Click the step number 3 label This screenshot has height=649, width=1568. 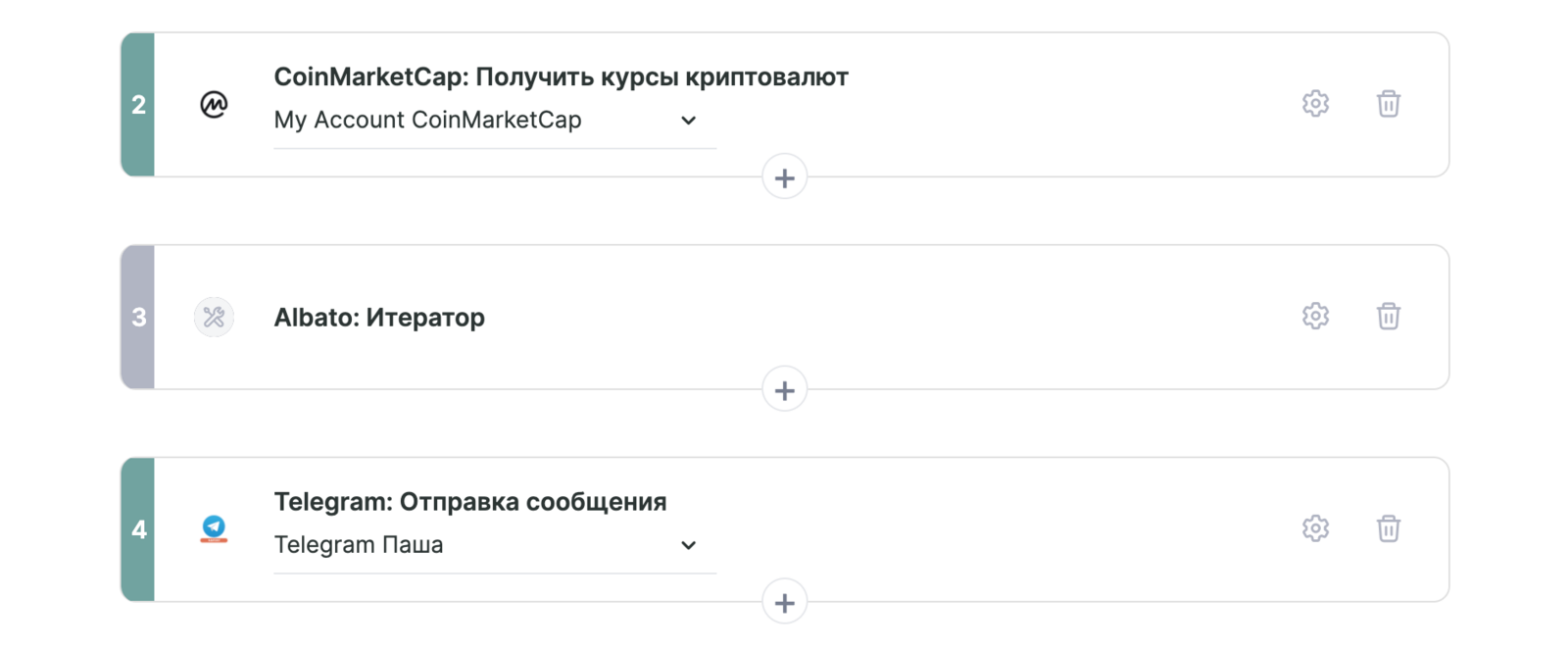point(138,317)
